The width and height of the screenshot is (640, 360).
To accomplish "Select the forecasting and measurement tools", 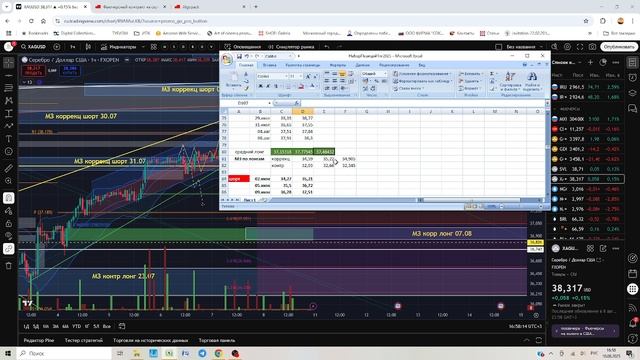I will click(x=9, y=113).
